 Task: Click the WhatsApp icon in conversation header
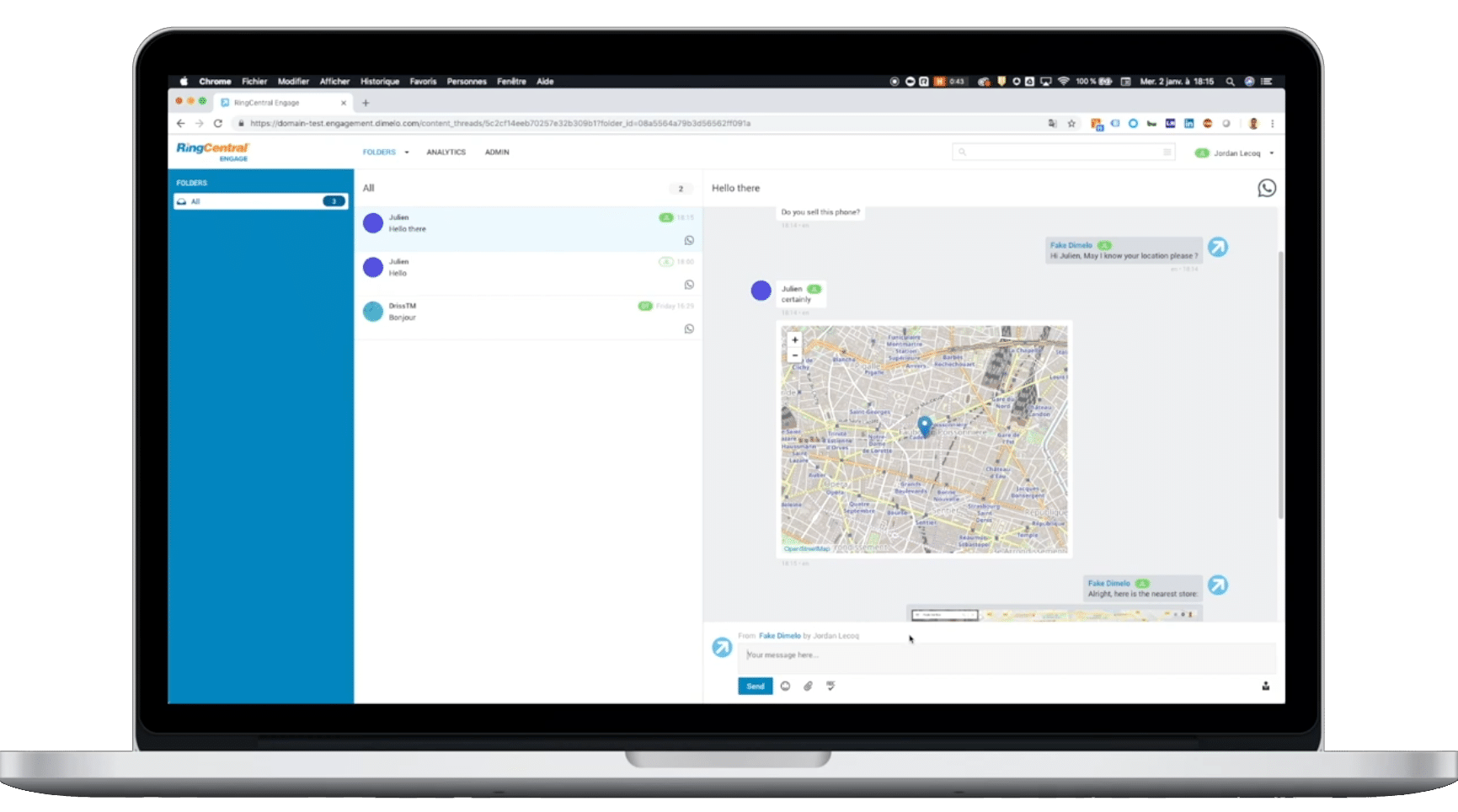[1266, 189]
